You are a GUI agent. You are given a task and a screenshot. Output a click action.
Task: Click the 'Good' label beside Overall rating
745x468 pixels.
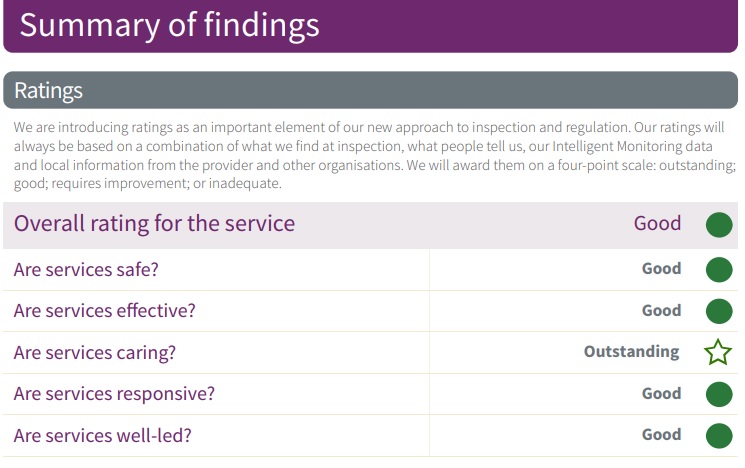coord(658,223)
